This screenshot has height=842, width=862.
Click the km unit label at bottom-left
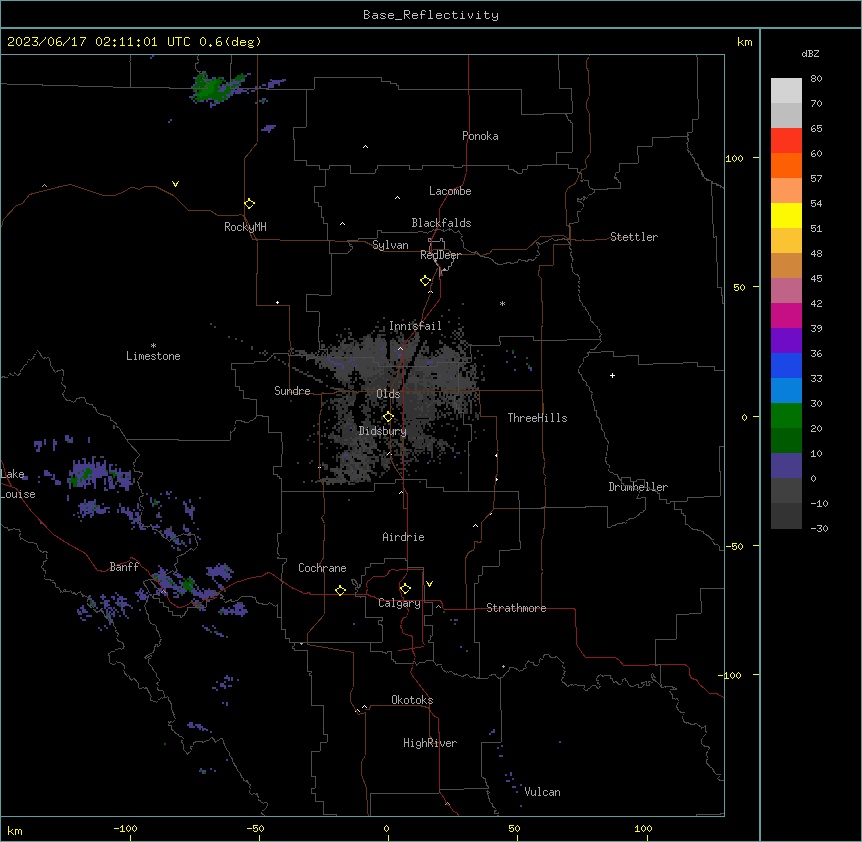click(x=15, y=830)
